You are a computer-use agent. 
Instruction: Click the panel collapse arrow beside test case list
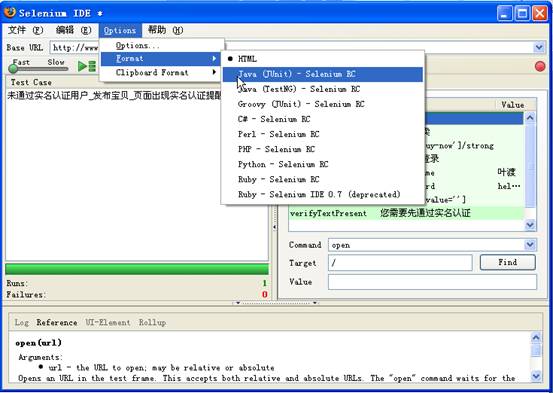pos(274,227)
